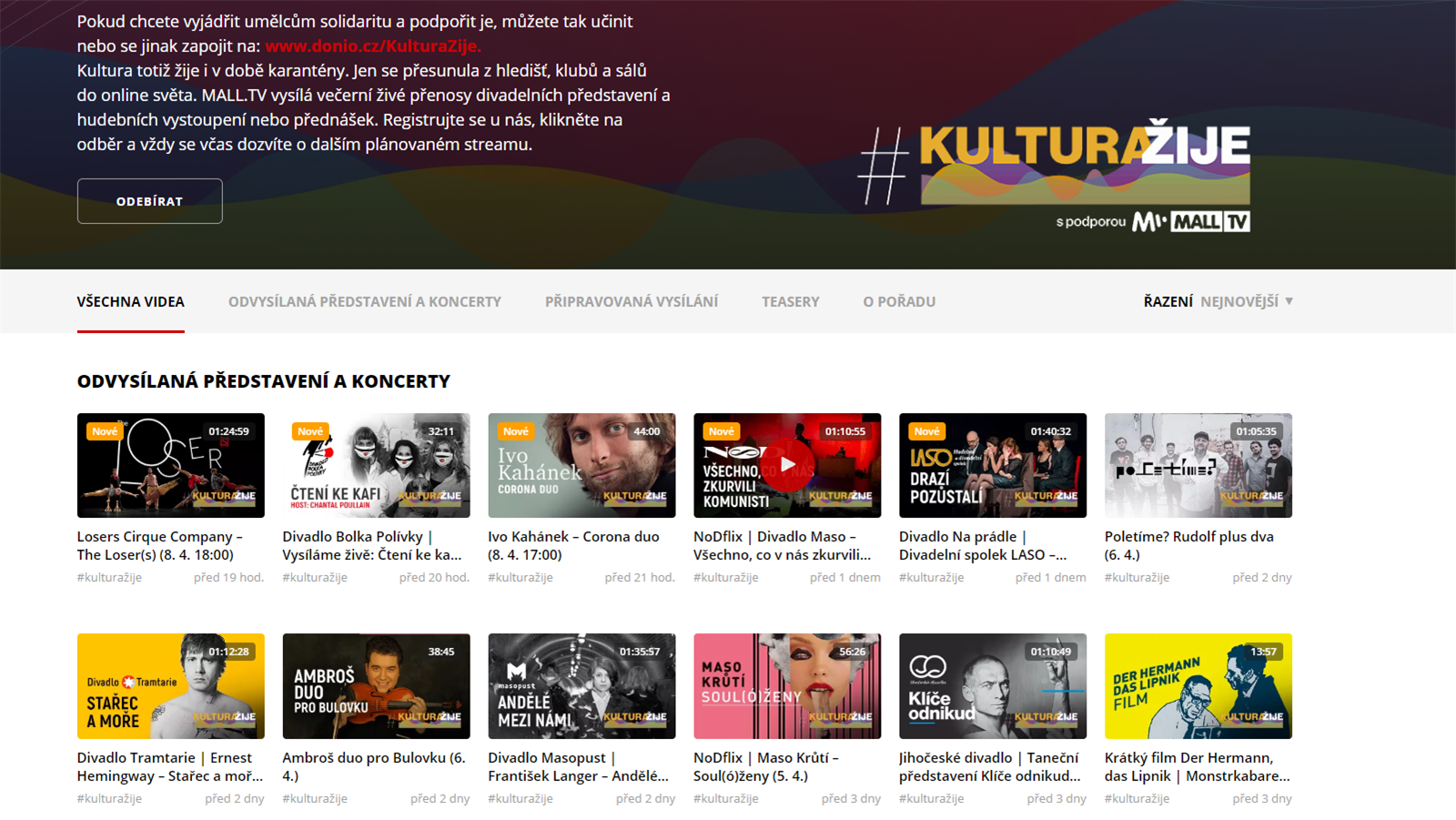Open Losers Cirque Company video thumbnail

pos(170,465)
